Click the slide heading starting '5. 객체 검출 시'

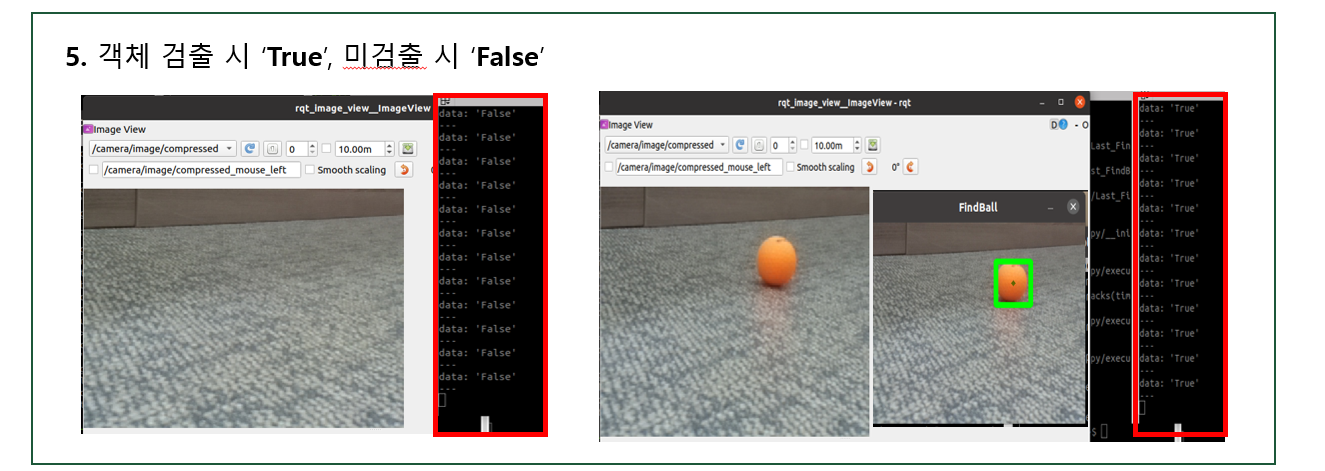click(x=304, y=57)
